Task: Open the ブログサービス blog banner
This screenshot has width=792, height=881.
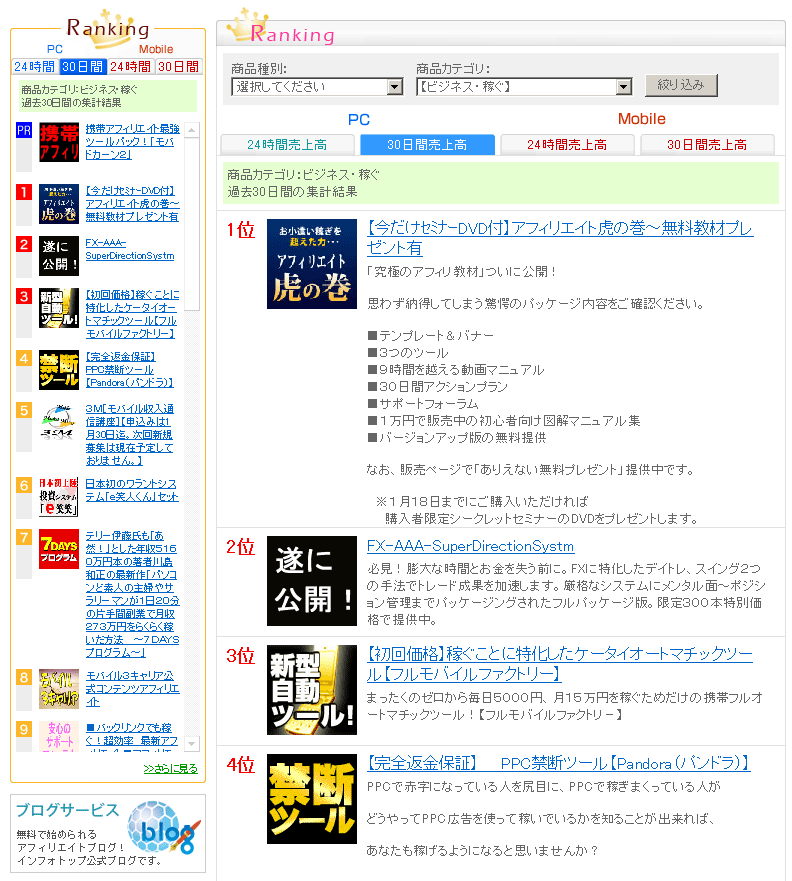Action: [x=108, y=833]
